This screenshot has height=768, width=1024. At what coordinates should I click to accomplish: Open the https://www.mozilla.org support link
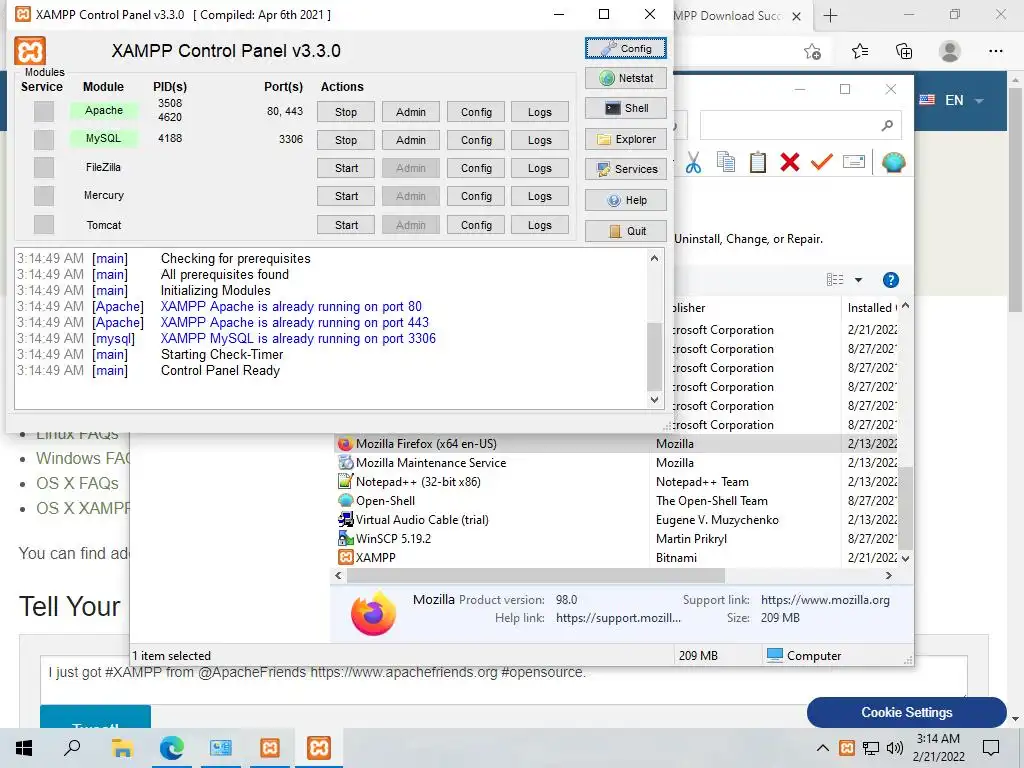(825, 600)
